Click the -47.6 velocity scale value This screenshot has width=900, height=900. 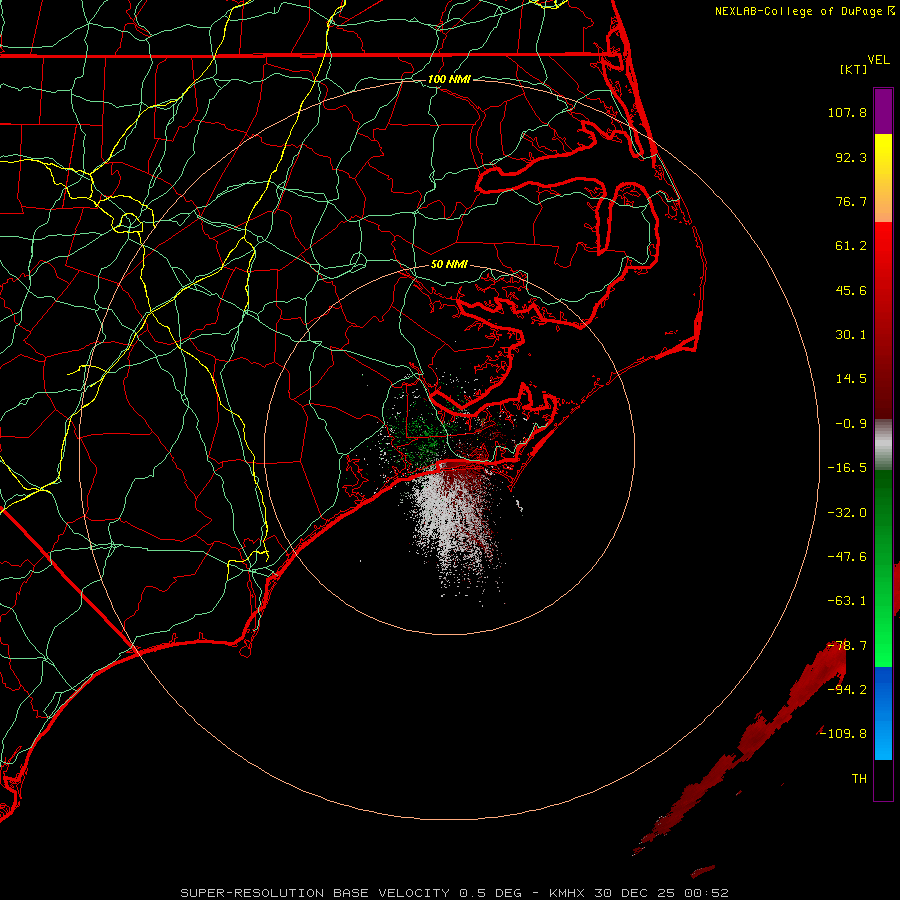pos(847,557)
